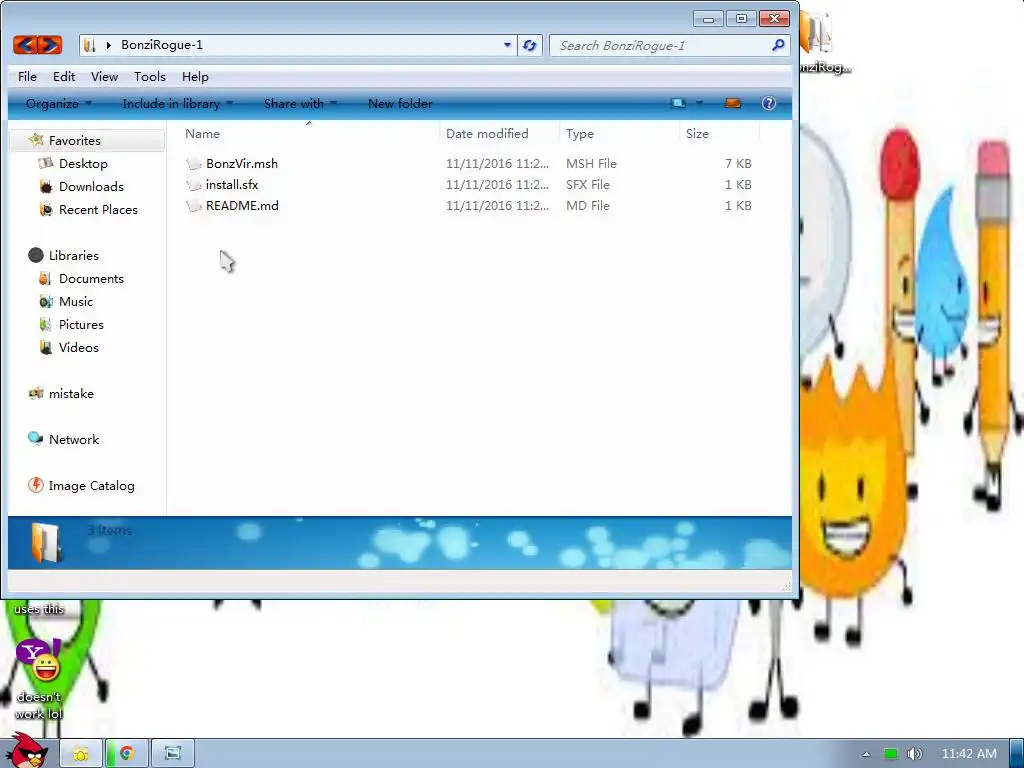Click the README.md file icon

point(193,206)
